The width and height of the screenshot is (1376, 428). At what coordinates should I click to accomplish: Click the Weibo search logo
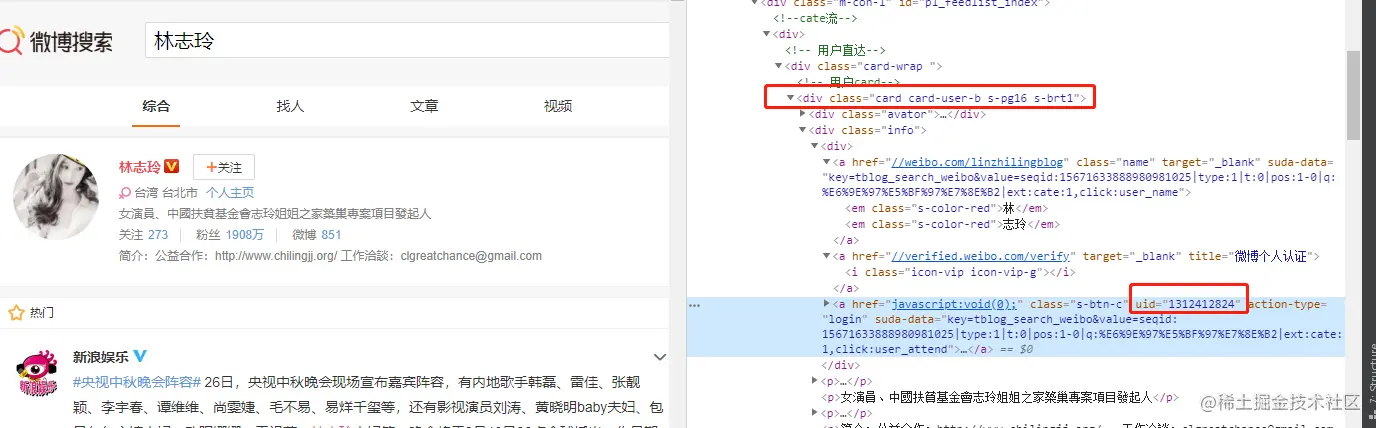click(57, 41)
